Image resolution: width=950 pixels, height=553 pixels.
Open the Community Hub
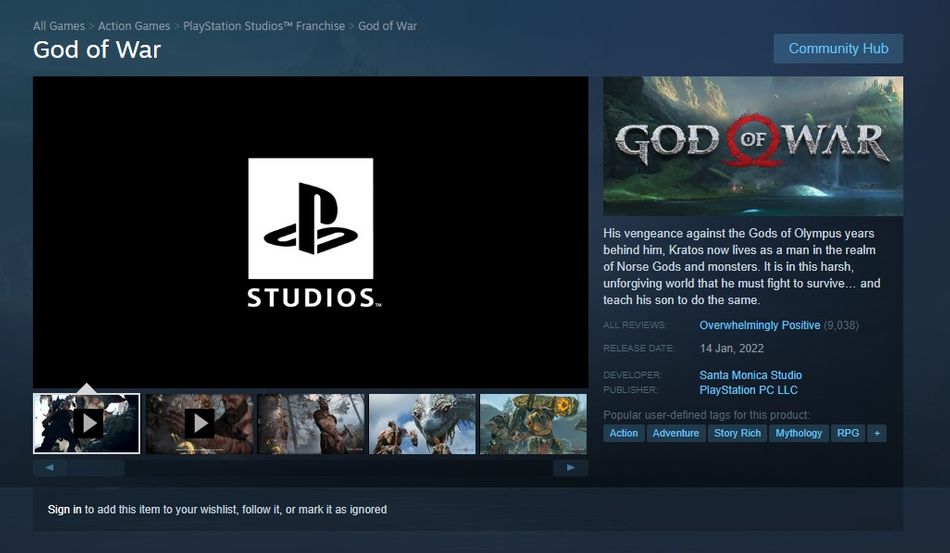(838, 48)
